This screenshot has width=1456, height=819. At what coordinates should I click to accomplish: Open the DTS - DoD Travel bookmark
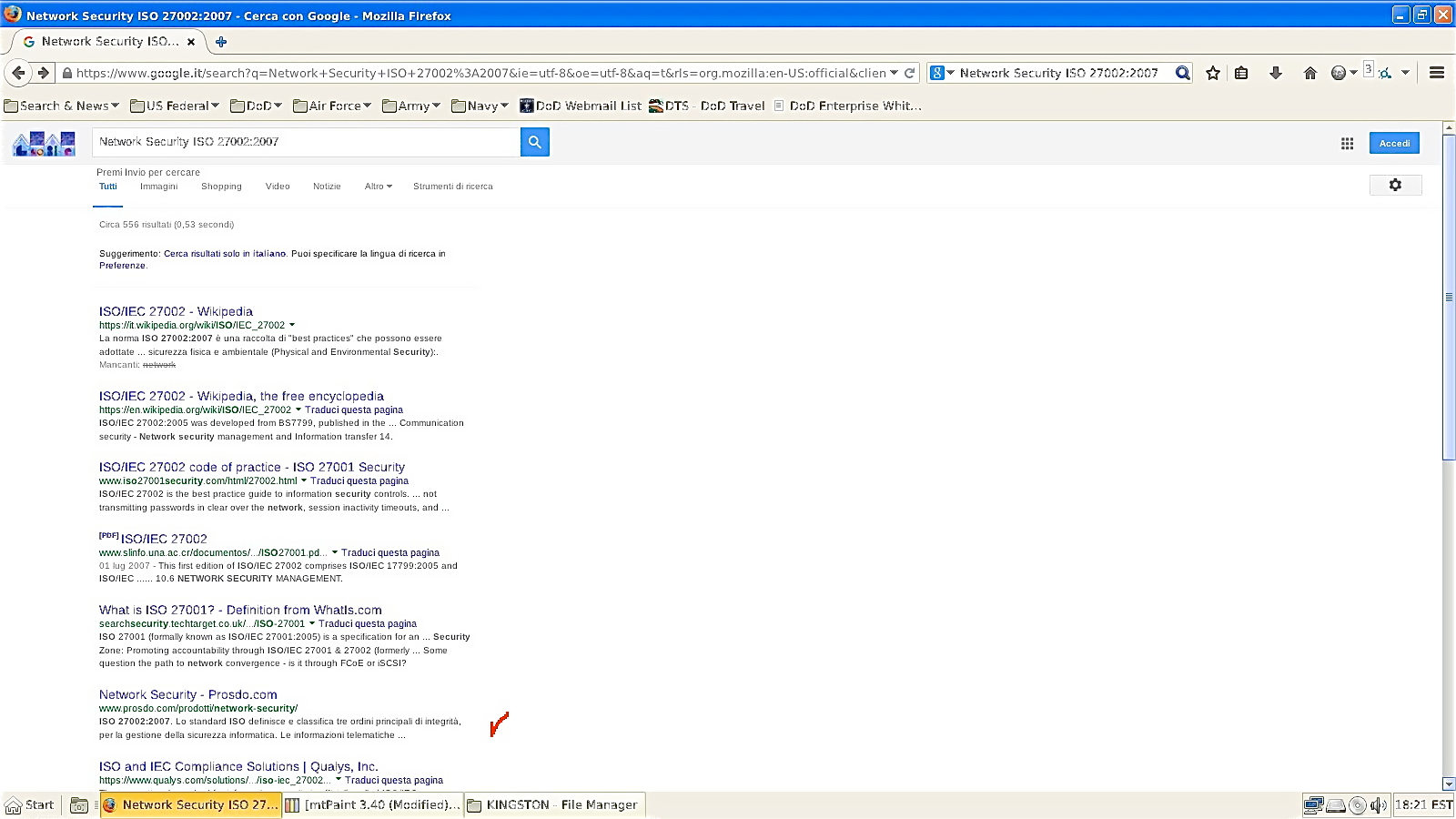tap(707, 106)
